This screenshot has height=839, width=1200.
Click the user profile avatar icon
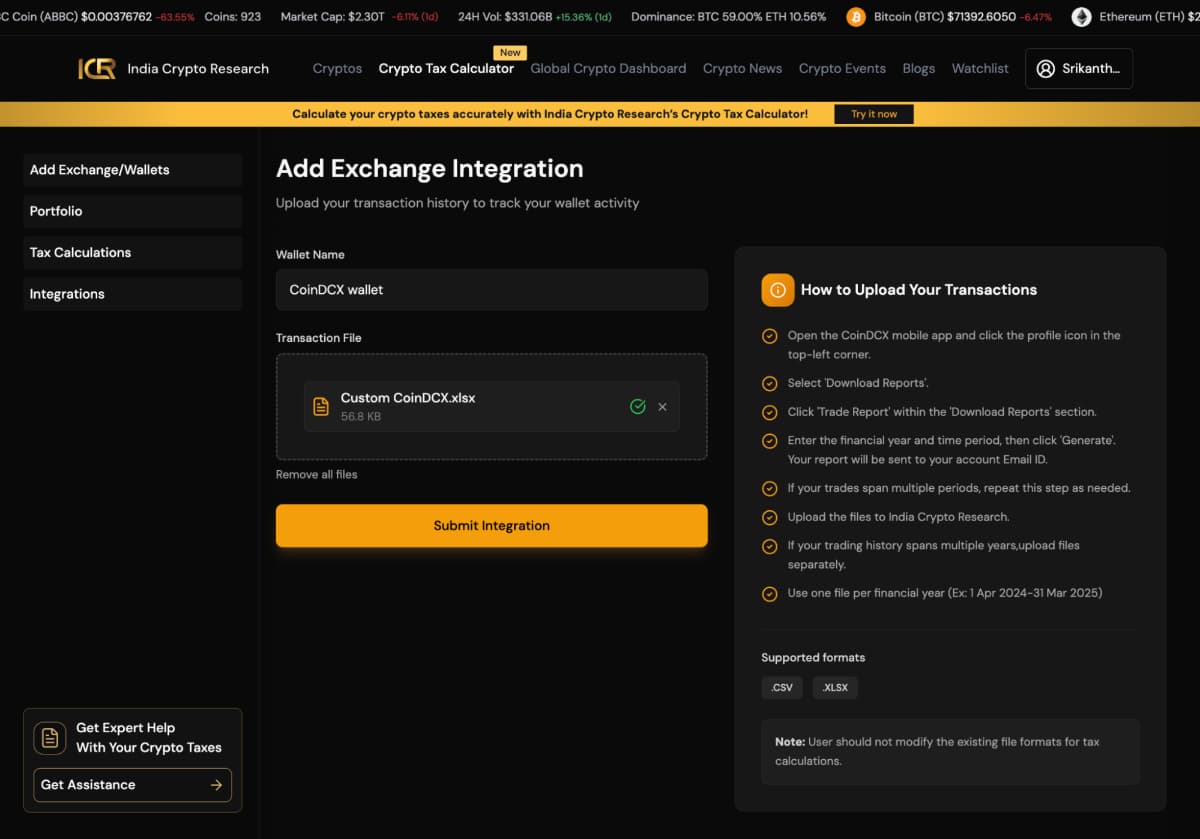[x=1045, y=69]
